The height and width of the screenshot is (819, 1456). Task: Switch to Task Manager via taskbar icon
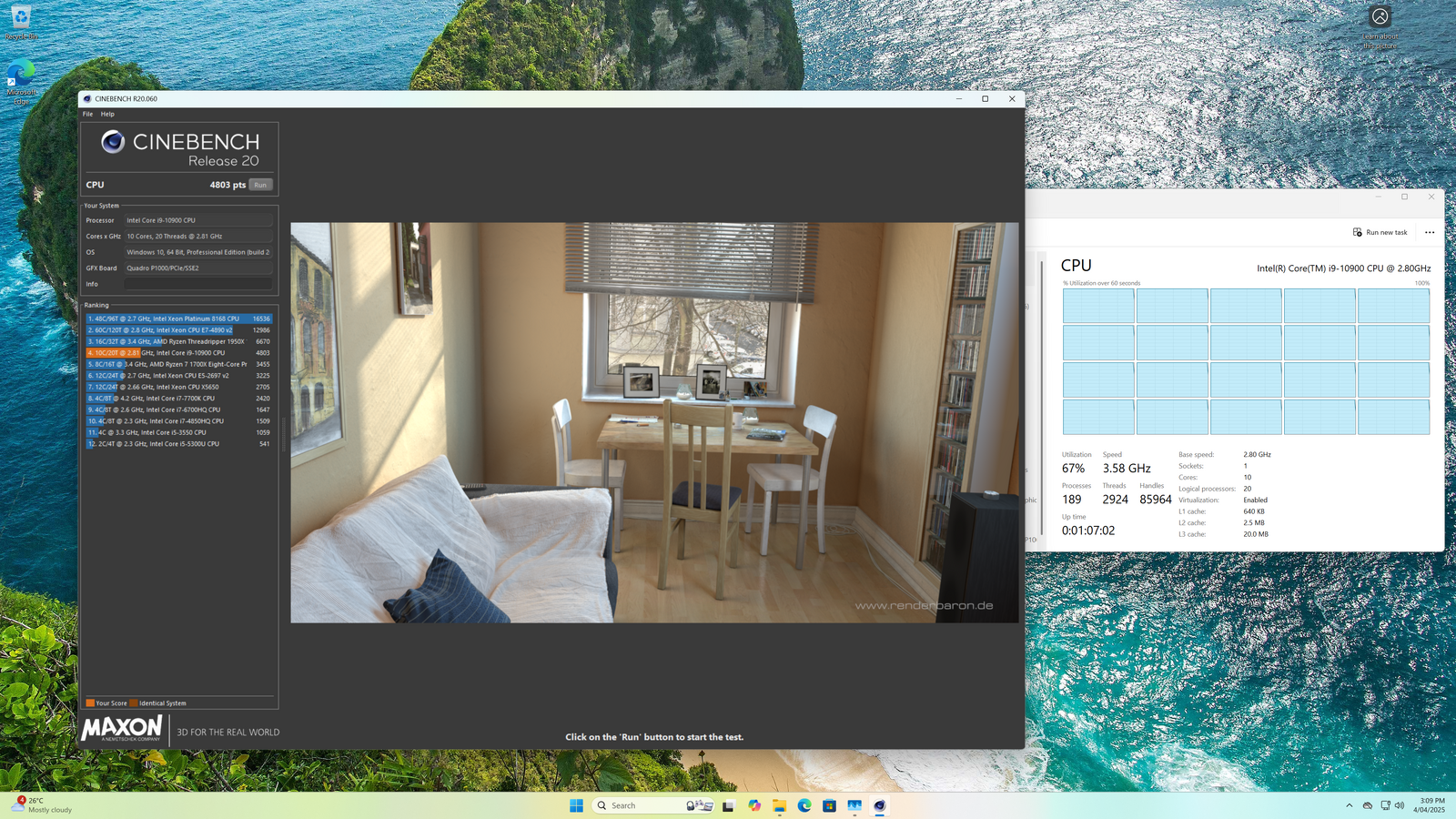point(854,805)
